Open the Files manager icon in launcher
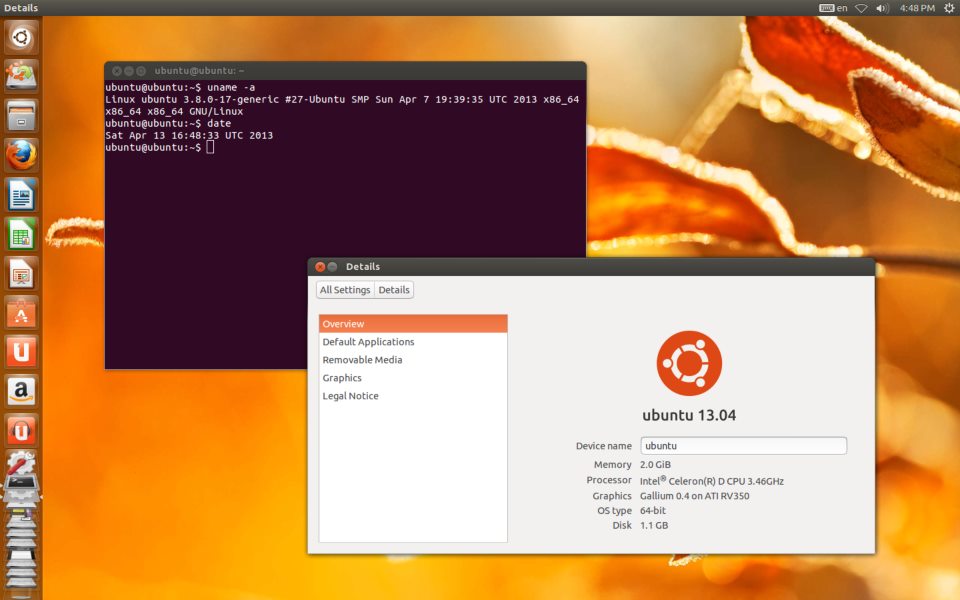This screenshot has height=600, width=960. click(21, 116)
